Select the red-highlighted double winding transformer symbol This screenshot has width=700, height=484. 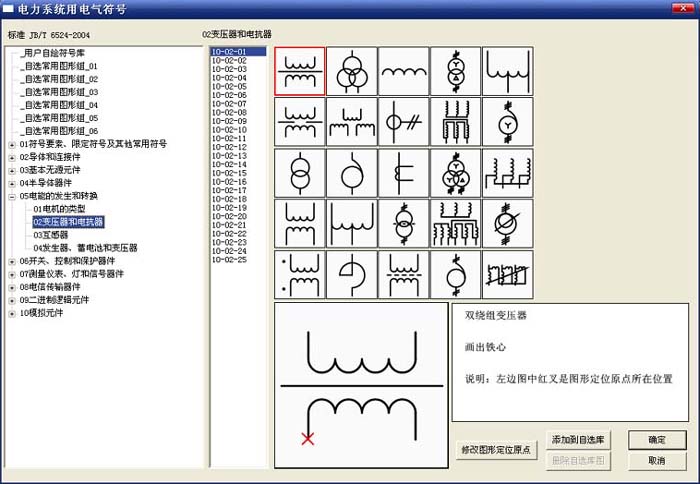tap(299, 72)
